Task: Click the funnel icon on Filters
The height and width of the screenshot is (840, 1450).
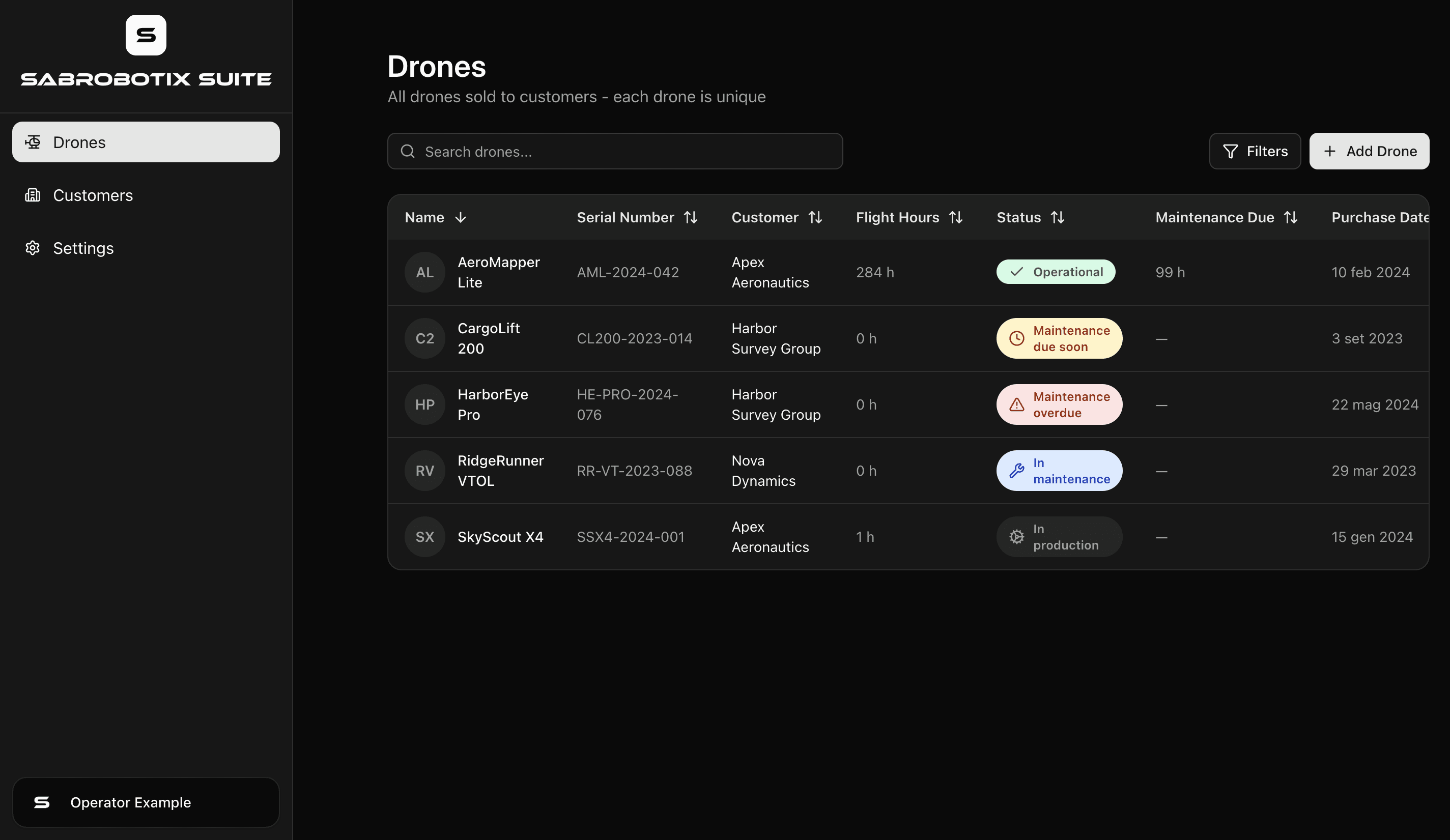Action: [x=1230, y=151]
